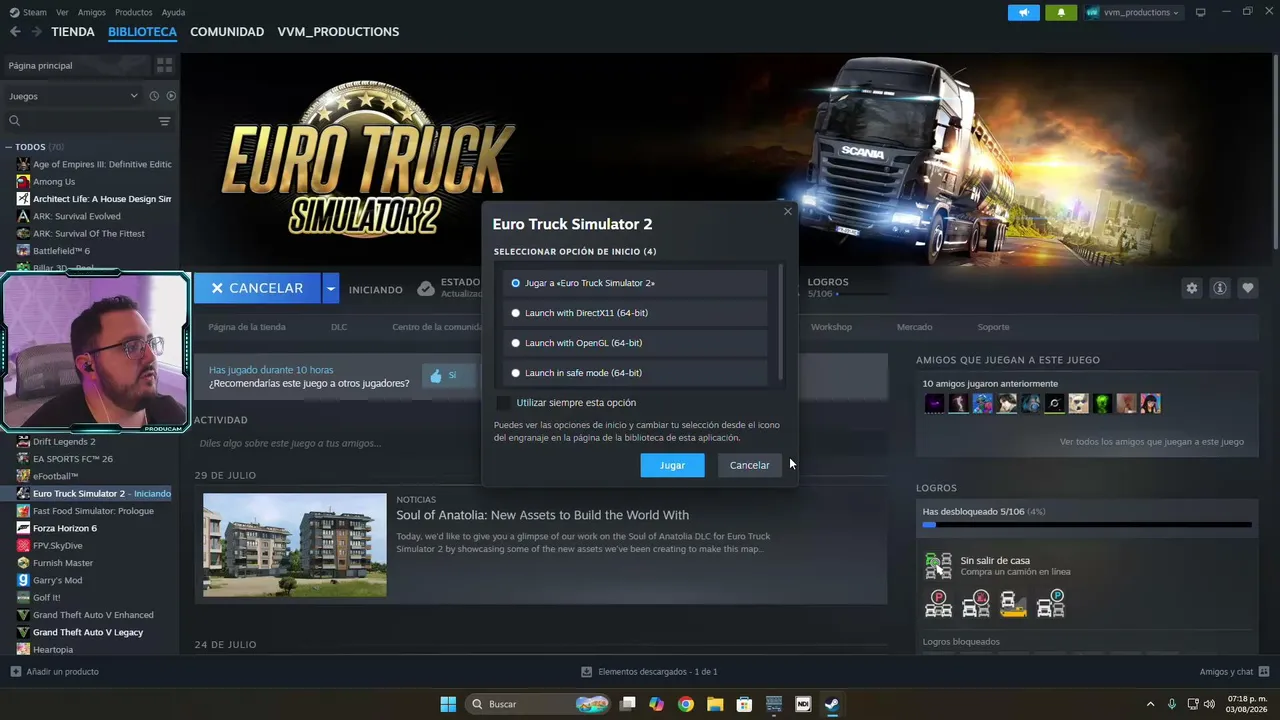This screenshot has width=1280, height=720.
Task: Open NDI app on the taskbar
Action: coord(803,704)
